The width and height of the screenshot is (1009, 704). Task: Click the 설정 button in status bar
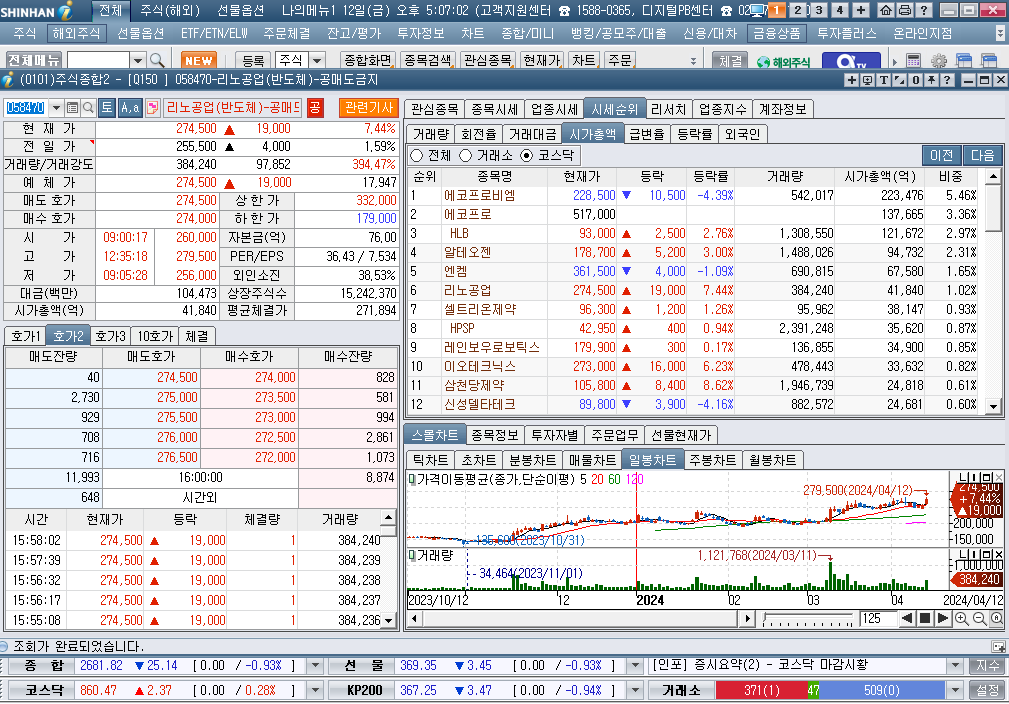[x=987, y=690]
